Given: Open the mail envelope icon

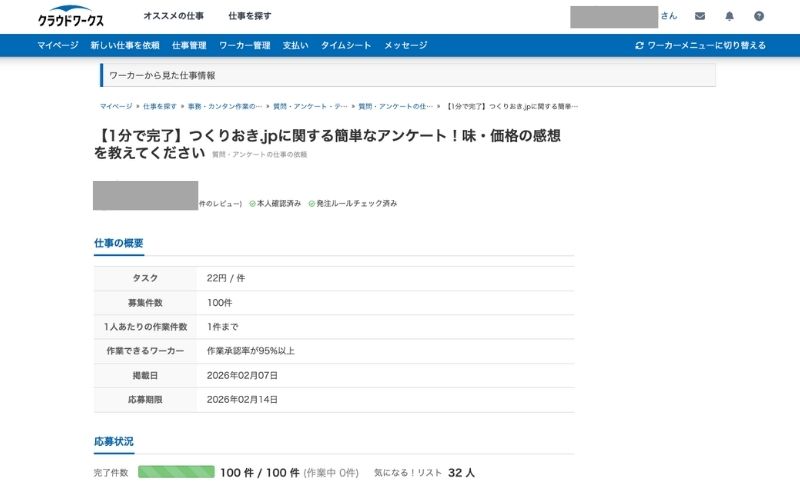Looking at the screenshot, I should (x=700, y=16).
